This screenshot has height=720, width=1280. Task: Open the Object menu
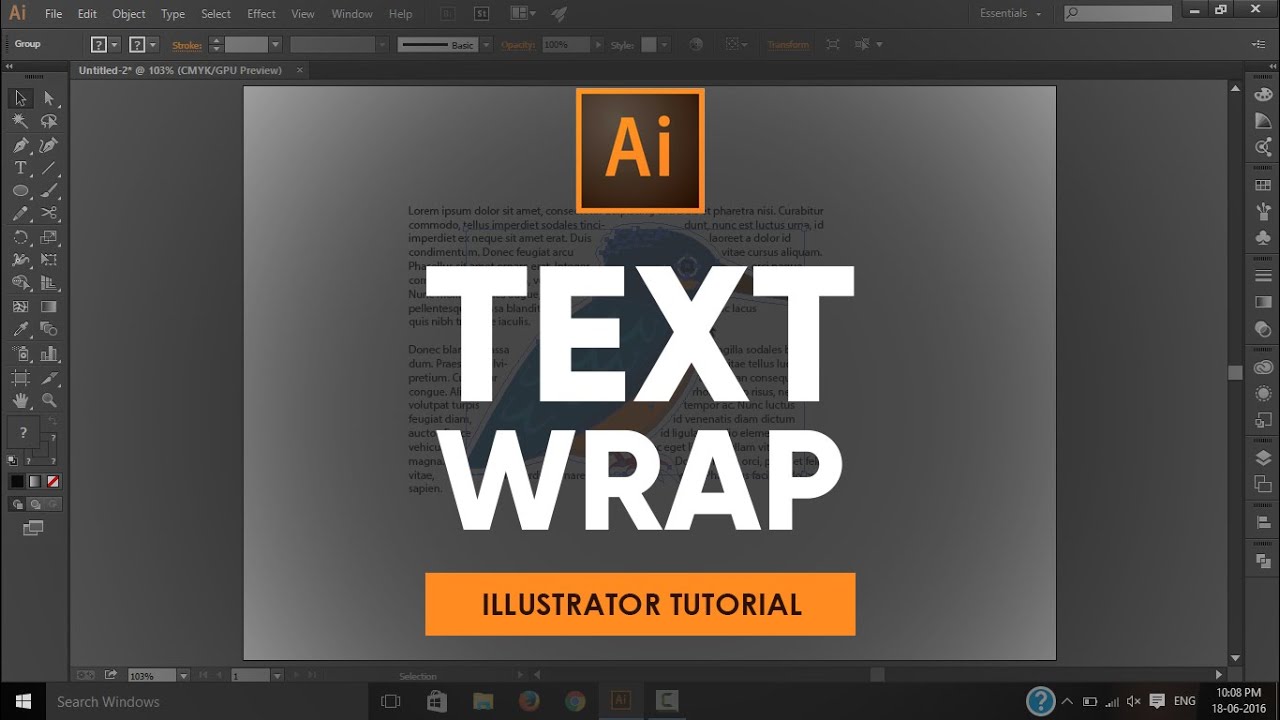tap(128, 14)
